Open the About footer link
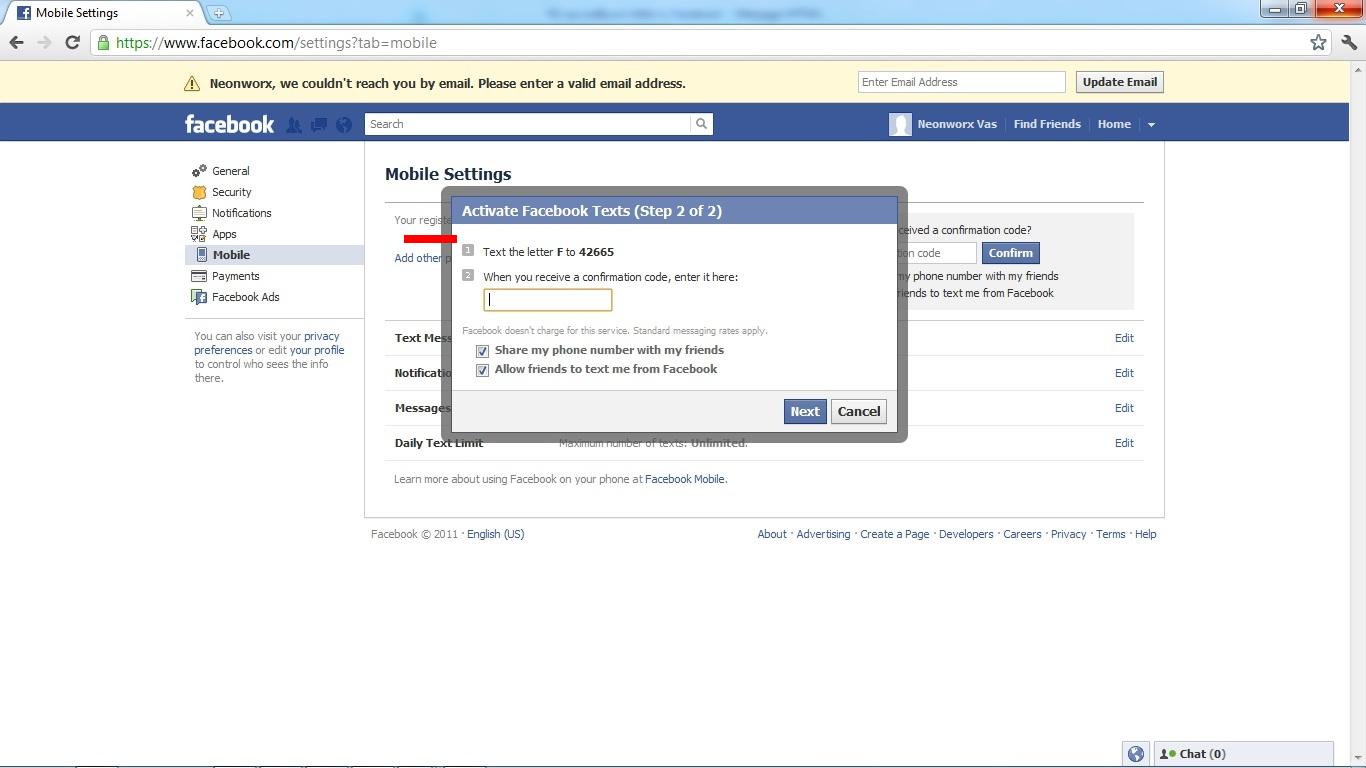Screen dimensions: 1366x768 pos(772,534)
